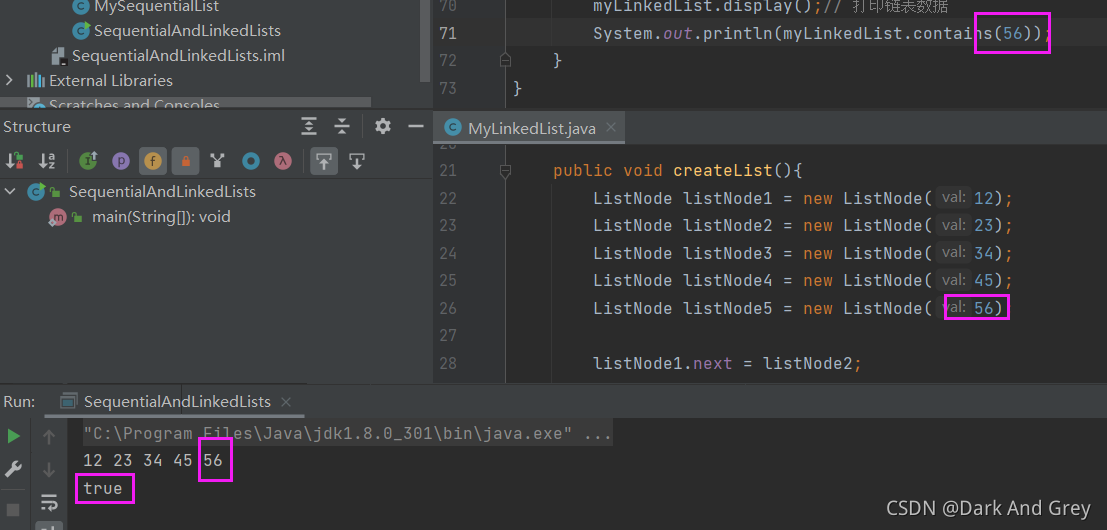This screenshot has height=530, width=1107.
Task: Toggle Show Properties purple p filter
Action: [121, 161]
